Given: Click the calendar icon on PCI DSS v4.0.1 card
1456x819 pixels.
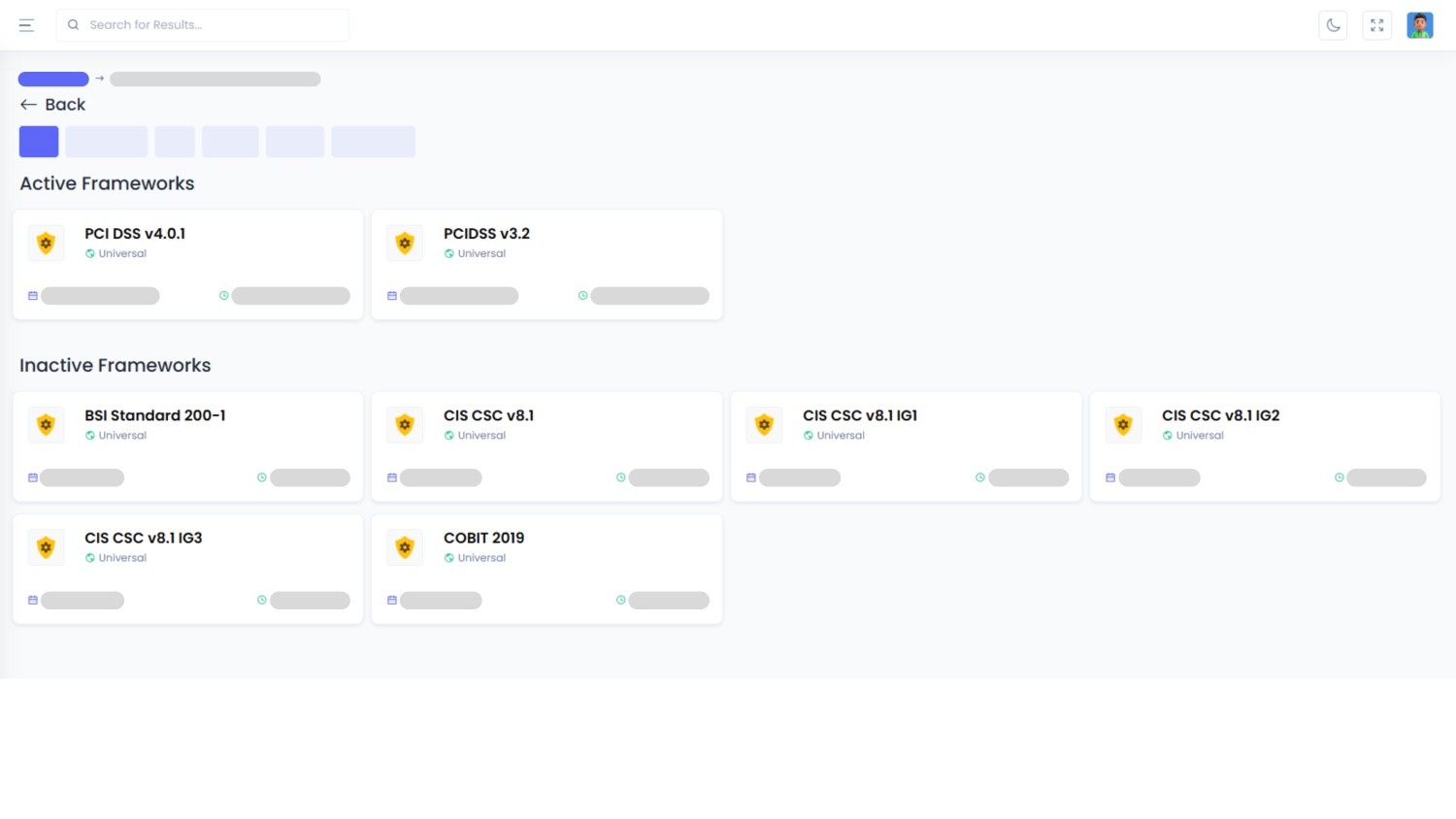Looking at the screenshot, I should (32, 295).
